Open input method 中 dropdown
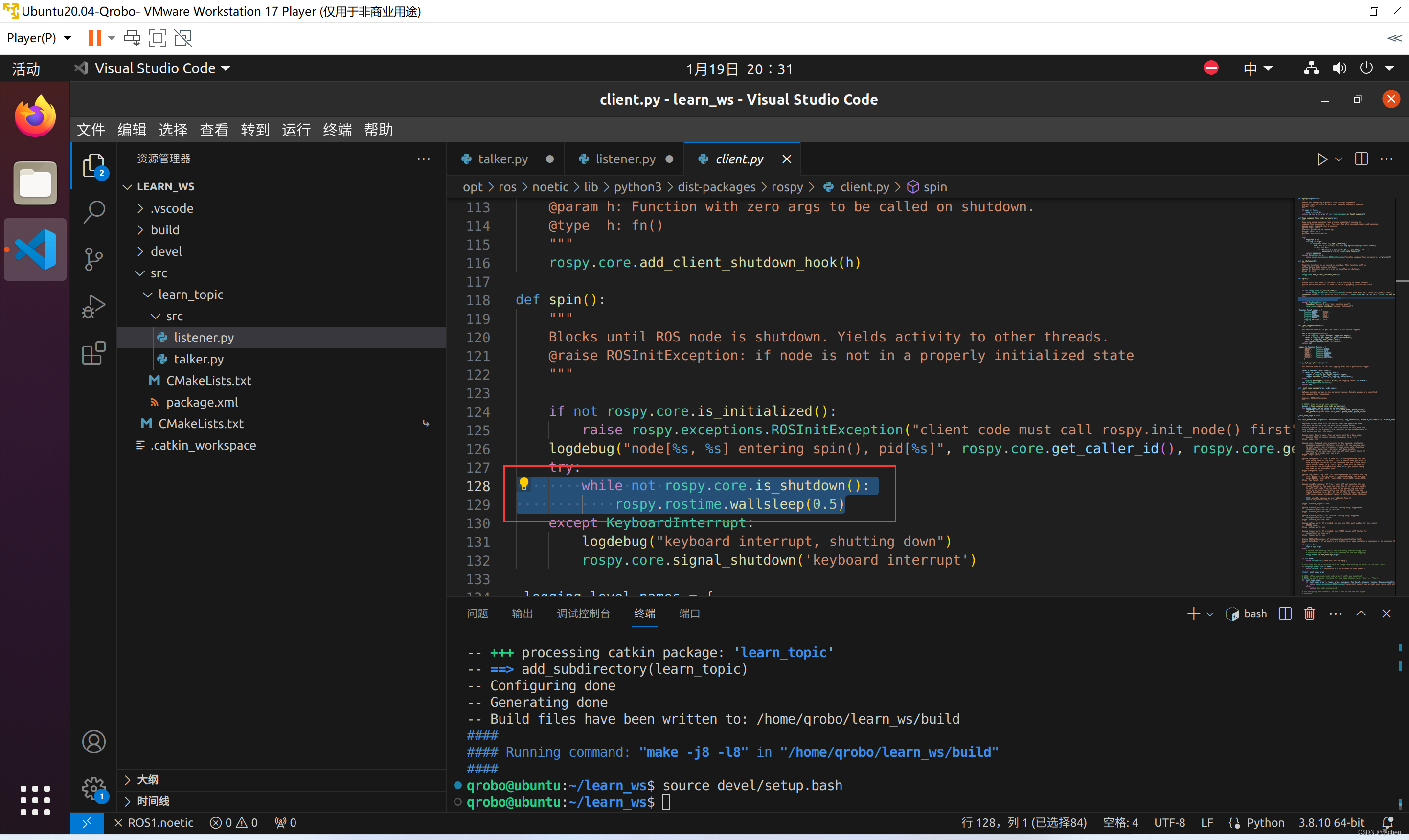 pos(1257,68)
